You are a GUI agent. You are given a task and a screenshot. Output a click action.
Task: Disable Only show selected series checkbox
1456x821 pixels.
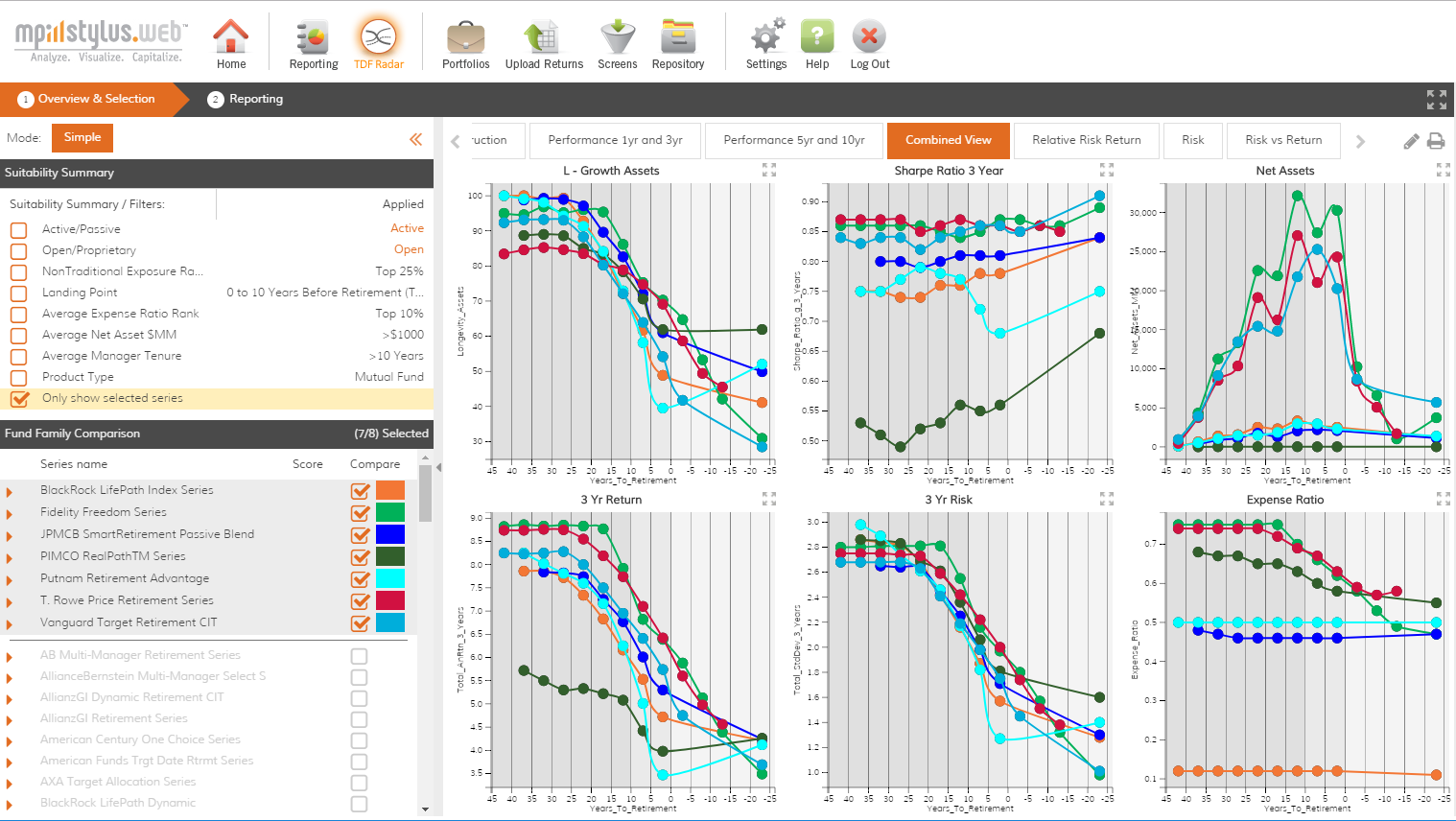pyautogui.click(x=19, y=398)
